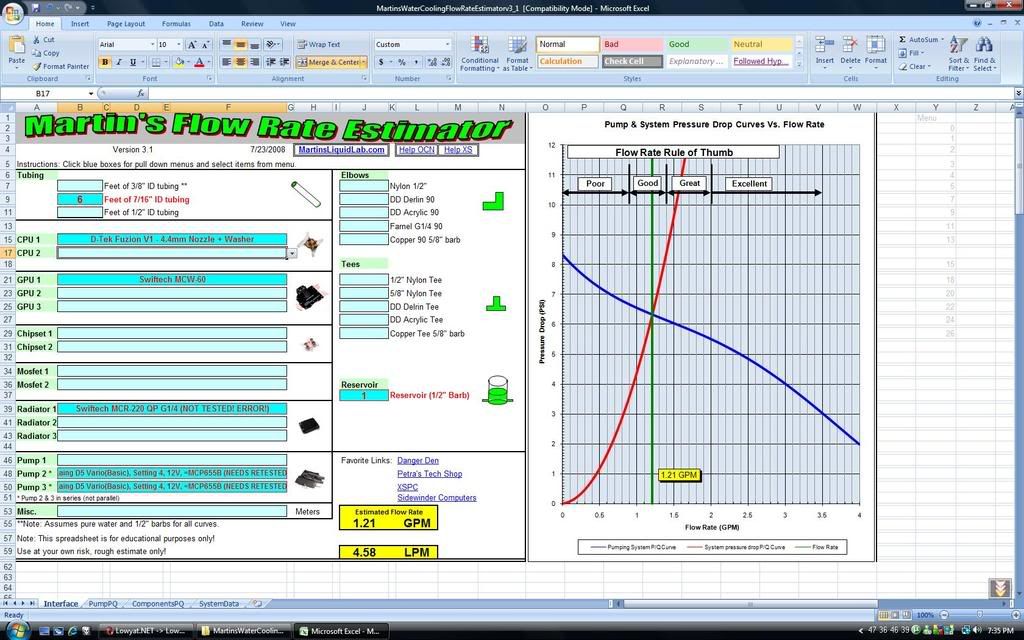Apply the Good cell style swatch
Screen dimensions: 1024x640
click(x=679, y=44)
